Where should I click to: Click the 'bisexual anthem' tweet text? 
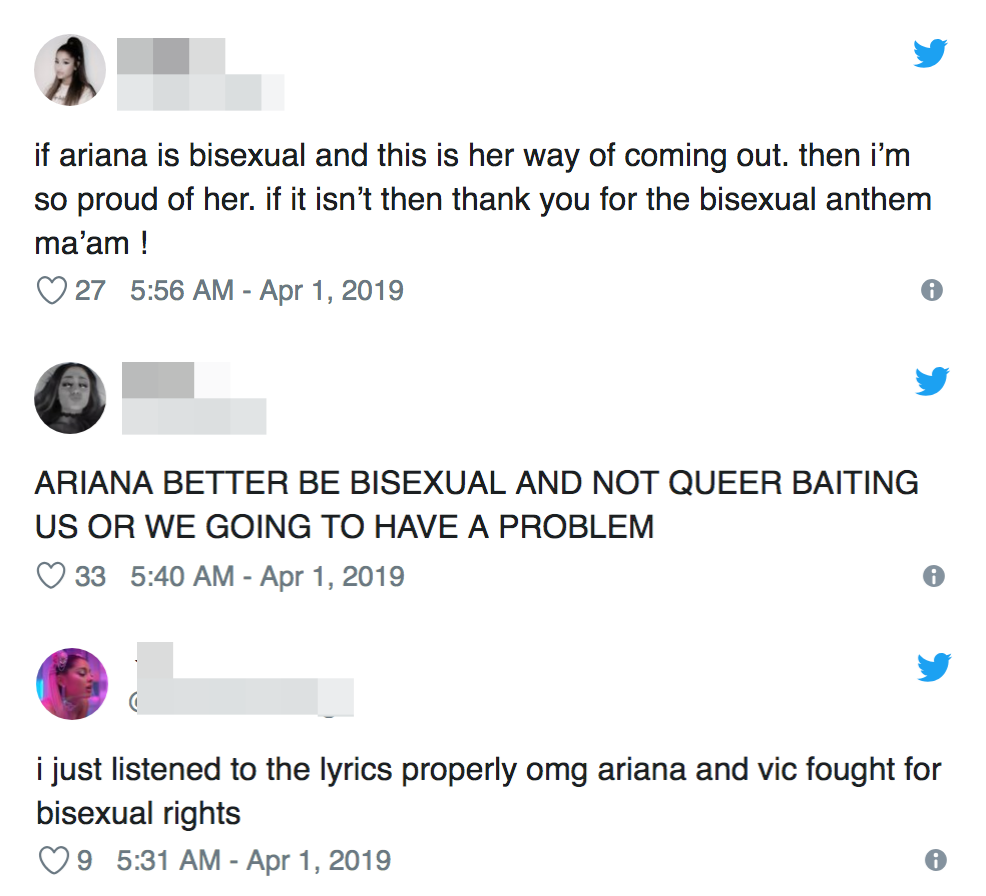(483, 199)
